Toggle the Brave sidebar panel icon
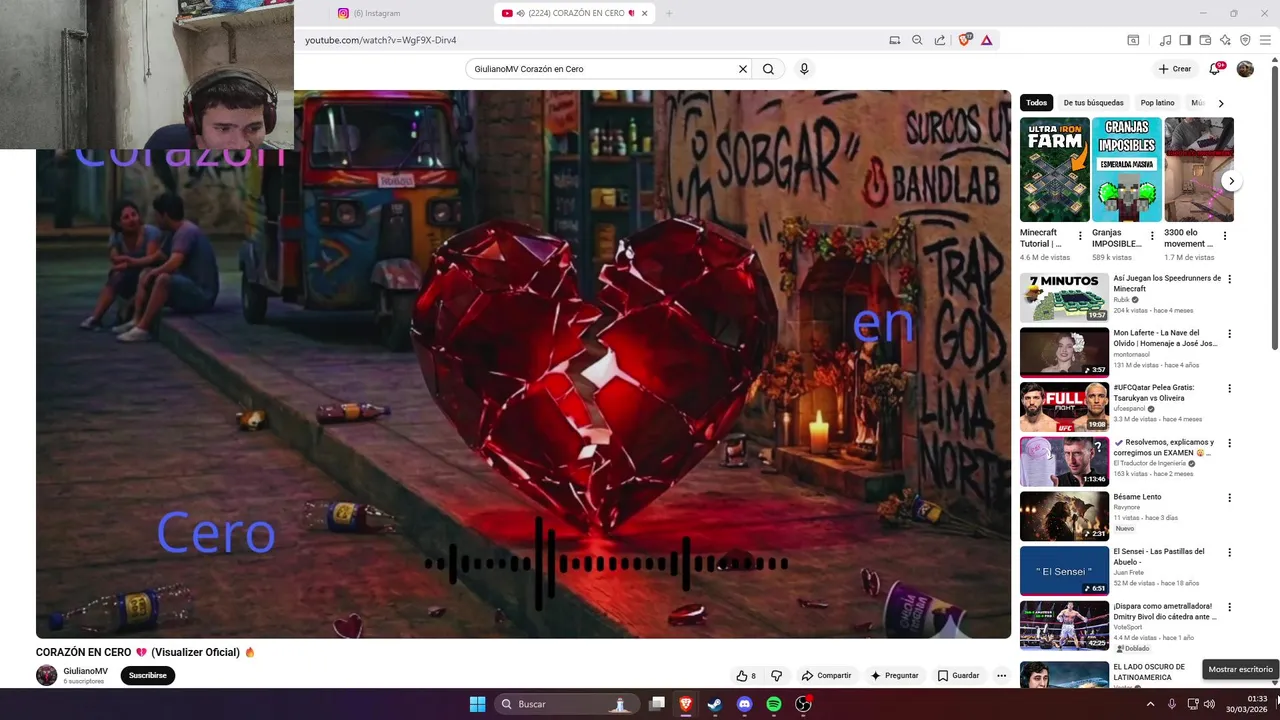This screenshot has width=1280, height=720. [x=1185, y=40]
